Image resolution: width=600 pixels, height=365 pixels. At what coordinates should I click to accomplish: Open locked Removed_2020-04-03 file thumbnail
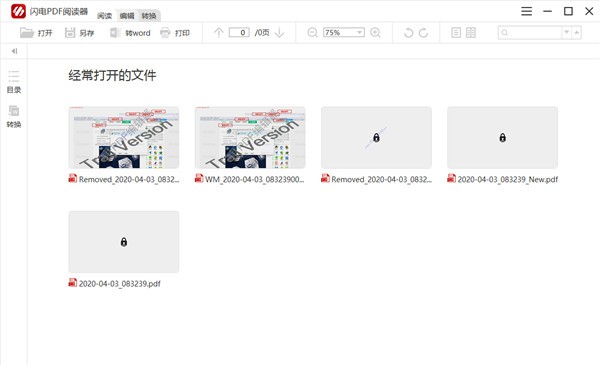point(376,137)
